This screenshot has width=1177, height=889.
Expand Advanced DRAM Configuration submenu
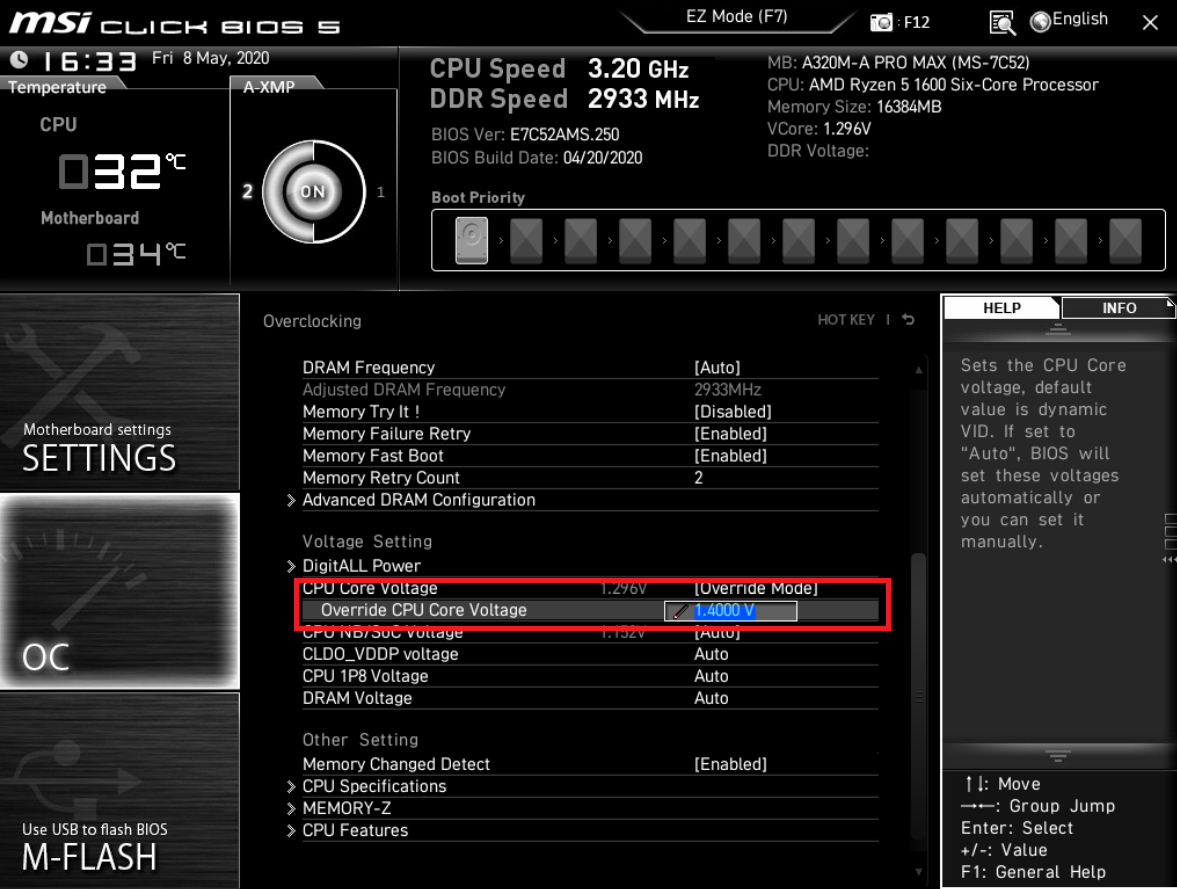(x=418, y=500)
